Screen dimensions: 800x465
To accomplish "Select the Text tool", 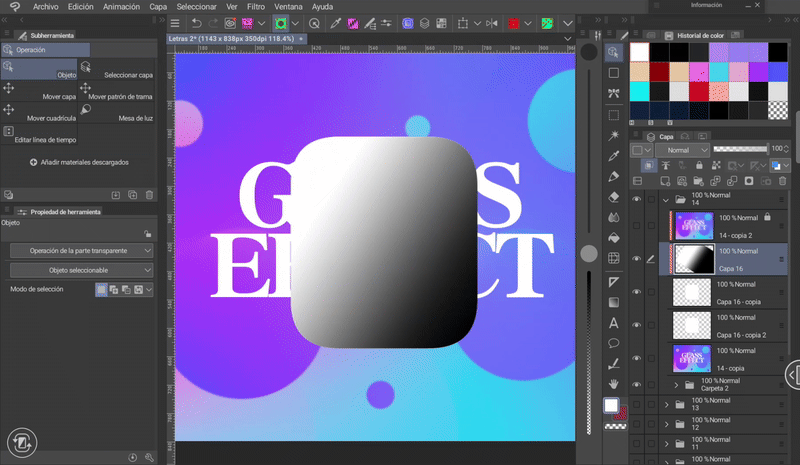I will point(614,322).
